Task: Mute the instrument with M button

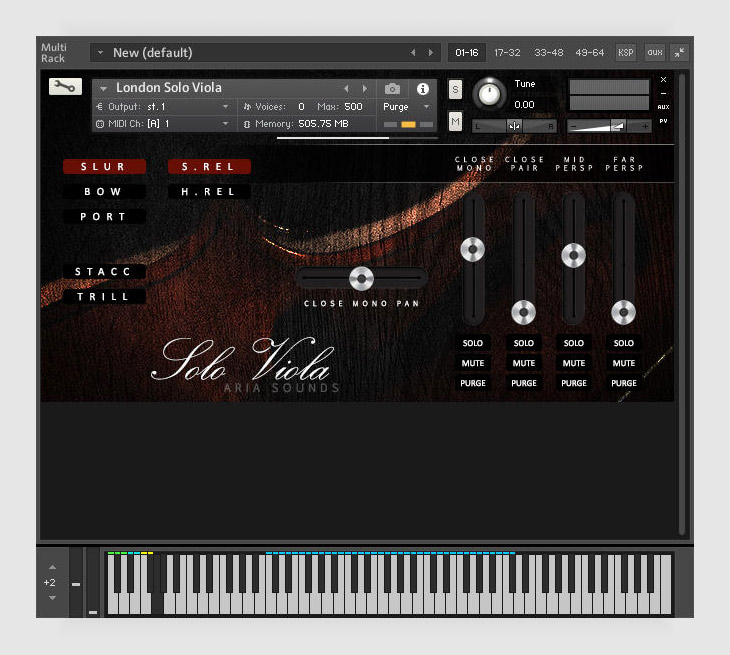Action: tap(455, 122)
